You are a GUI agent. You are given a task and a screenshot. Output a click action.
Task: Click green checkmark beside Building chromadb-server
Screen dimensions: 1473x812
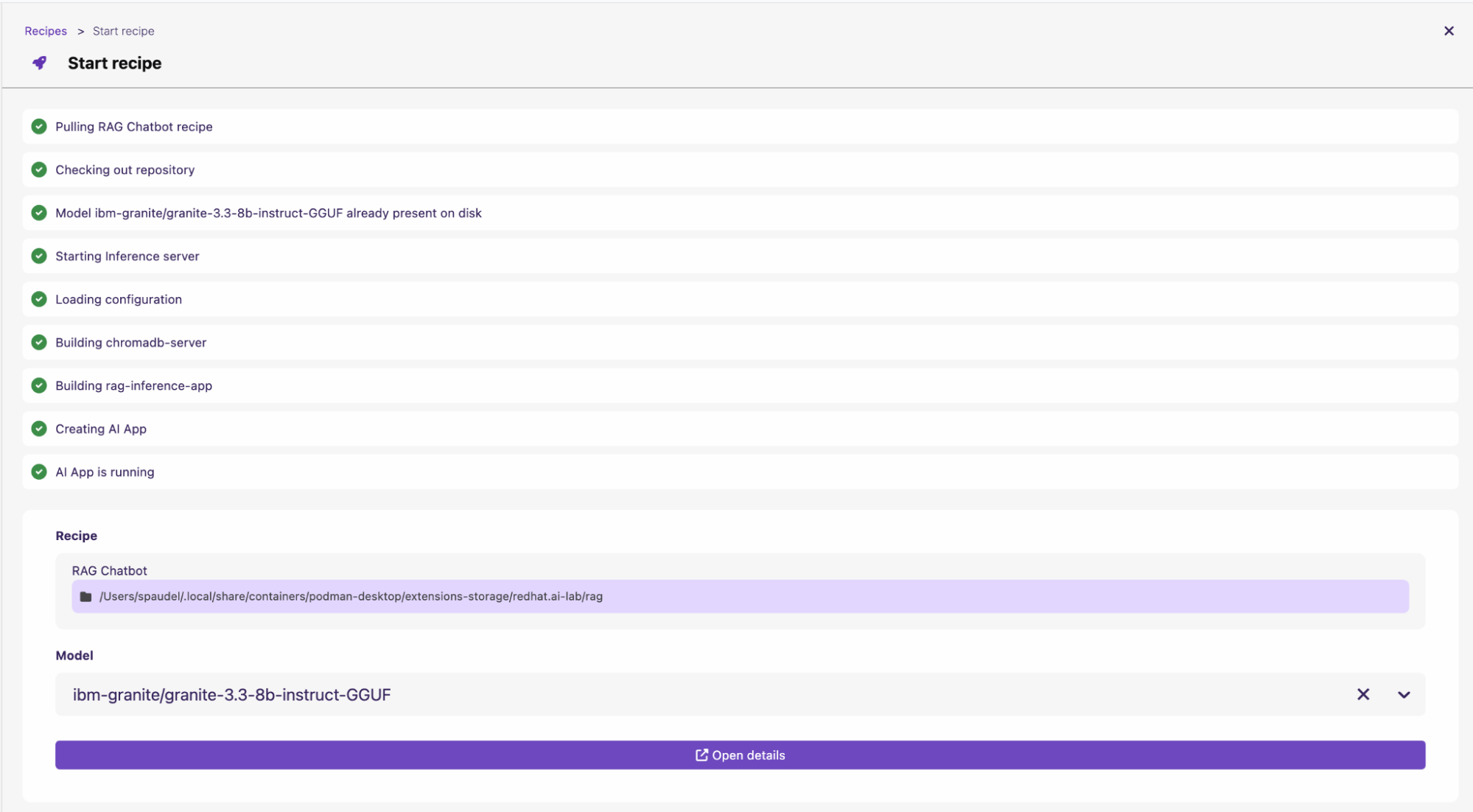[39, 343]
